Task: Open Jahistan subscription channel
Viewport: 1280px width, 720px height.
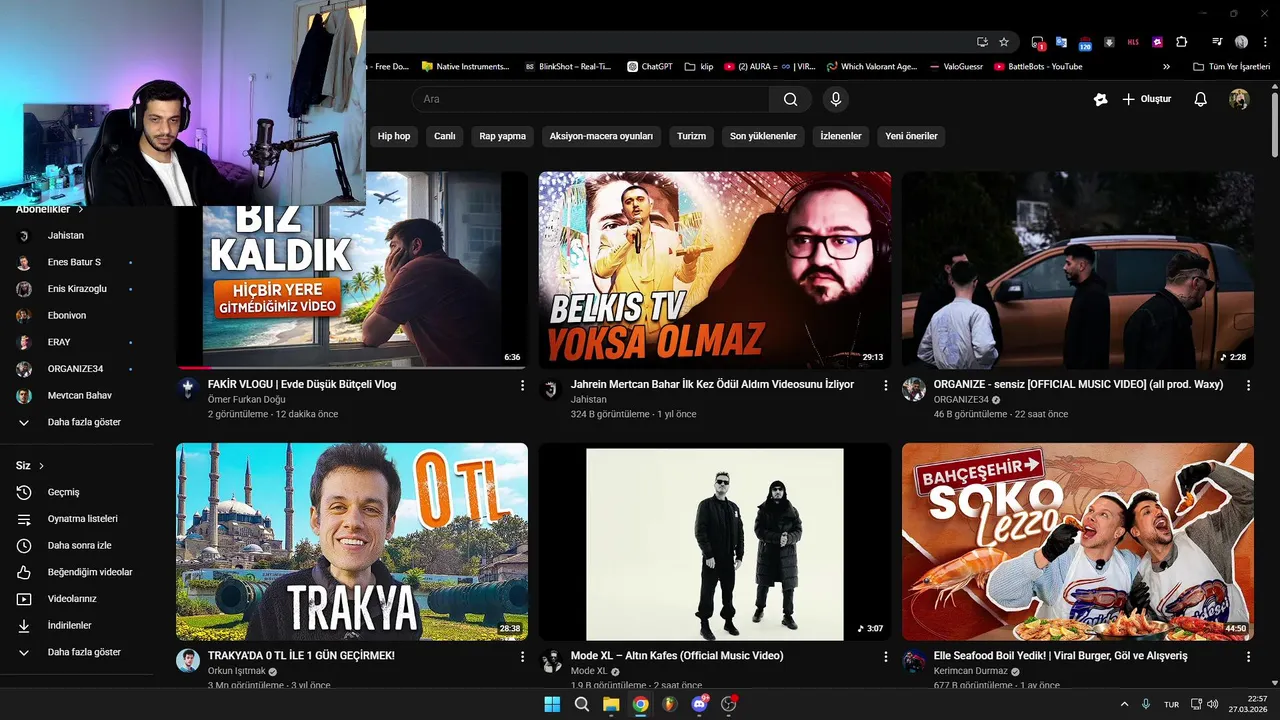Action: point(77,235)
